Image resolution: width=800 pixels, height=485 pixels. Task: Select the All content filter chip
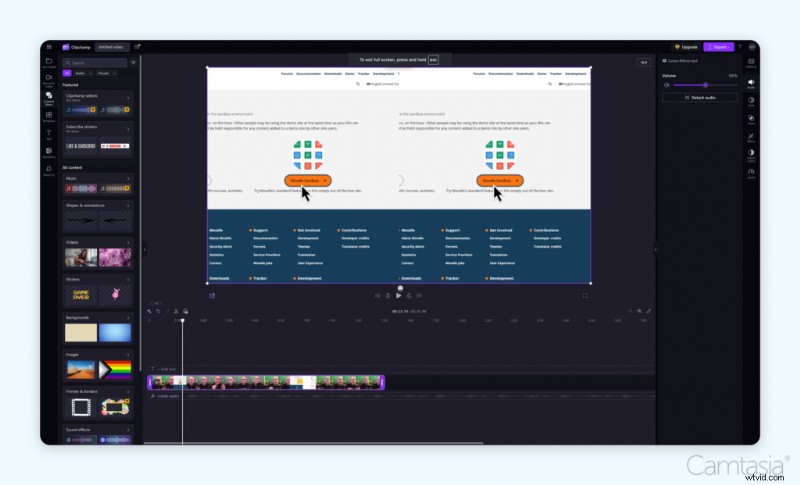68,73
